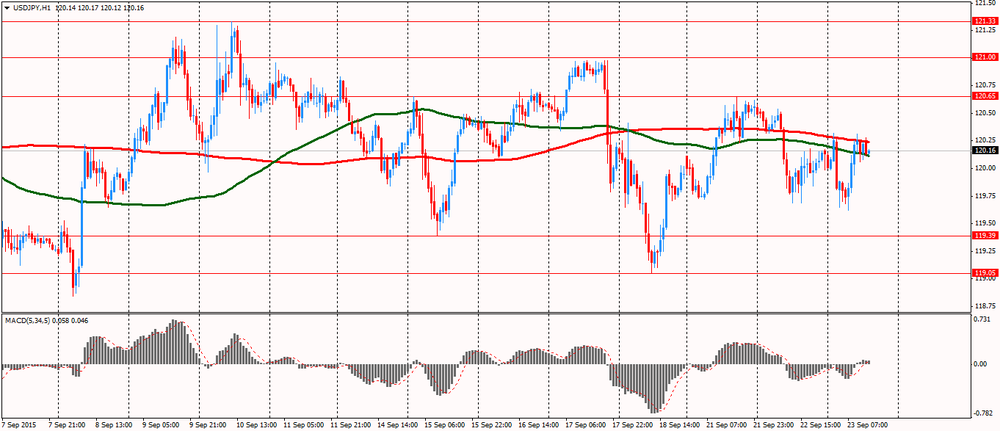The height and width of the screenshot is (431, 1000).
Task: Click the 7 Sep 2015 time axis label
Action: click(18, 424)
